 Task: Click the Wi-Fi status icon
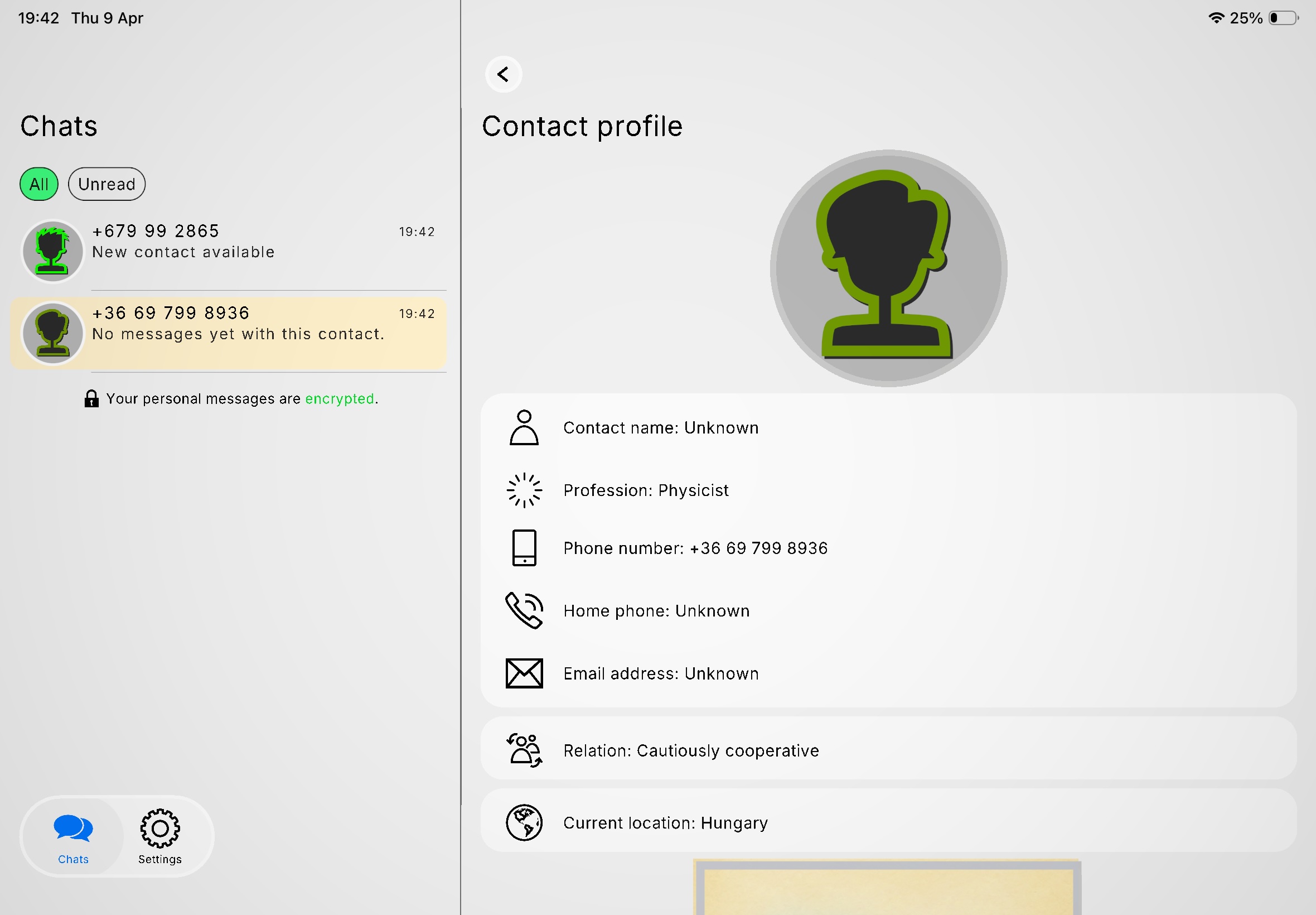pyautogui.click(x=1216, y=18)
